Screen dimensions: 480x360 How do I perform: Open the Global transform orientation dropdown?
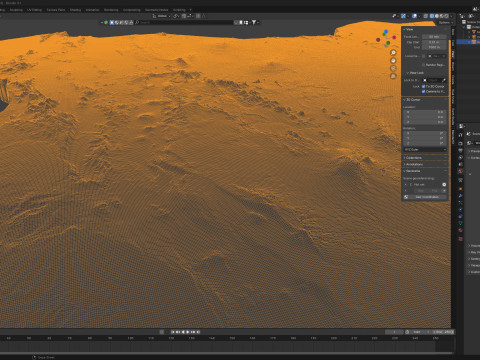(161, 16)
